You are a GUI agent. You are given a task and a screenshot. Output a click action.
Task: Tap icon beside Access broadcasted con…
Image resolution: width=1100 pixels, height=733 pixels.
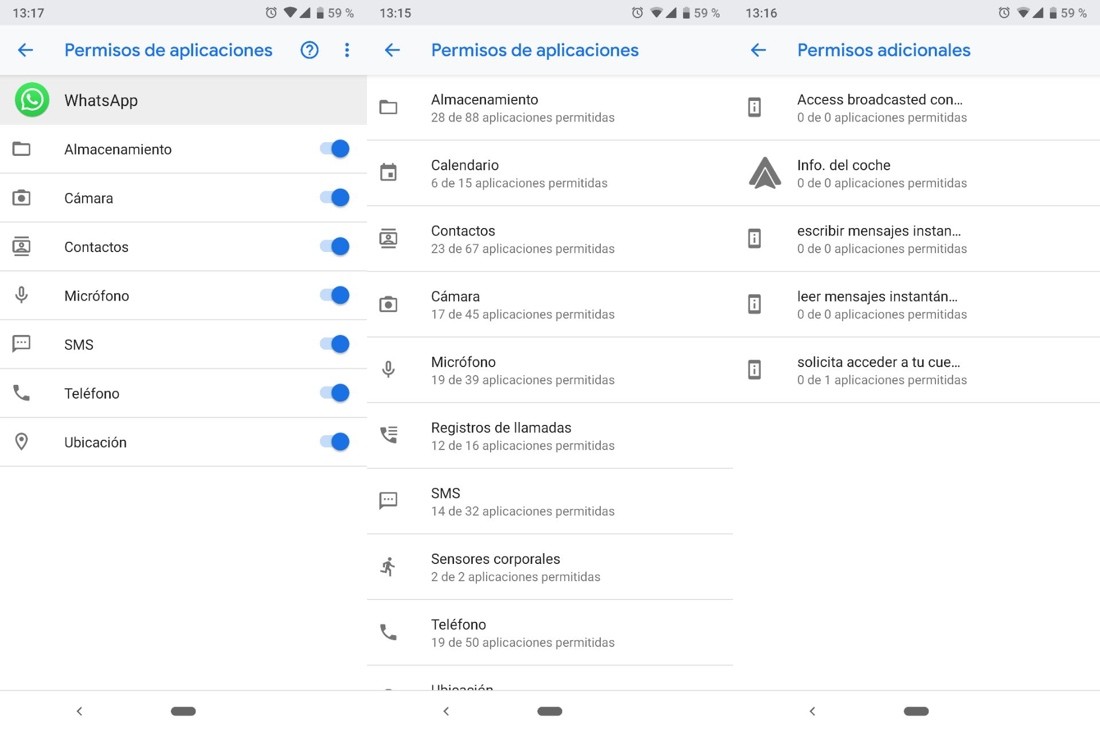click(x=754, y=107)
